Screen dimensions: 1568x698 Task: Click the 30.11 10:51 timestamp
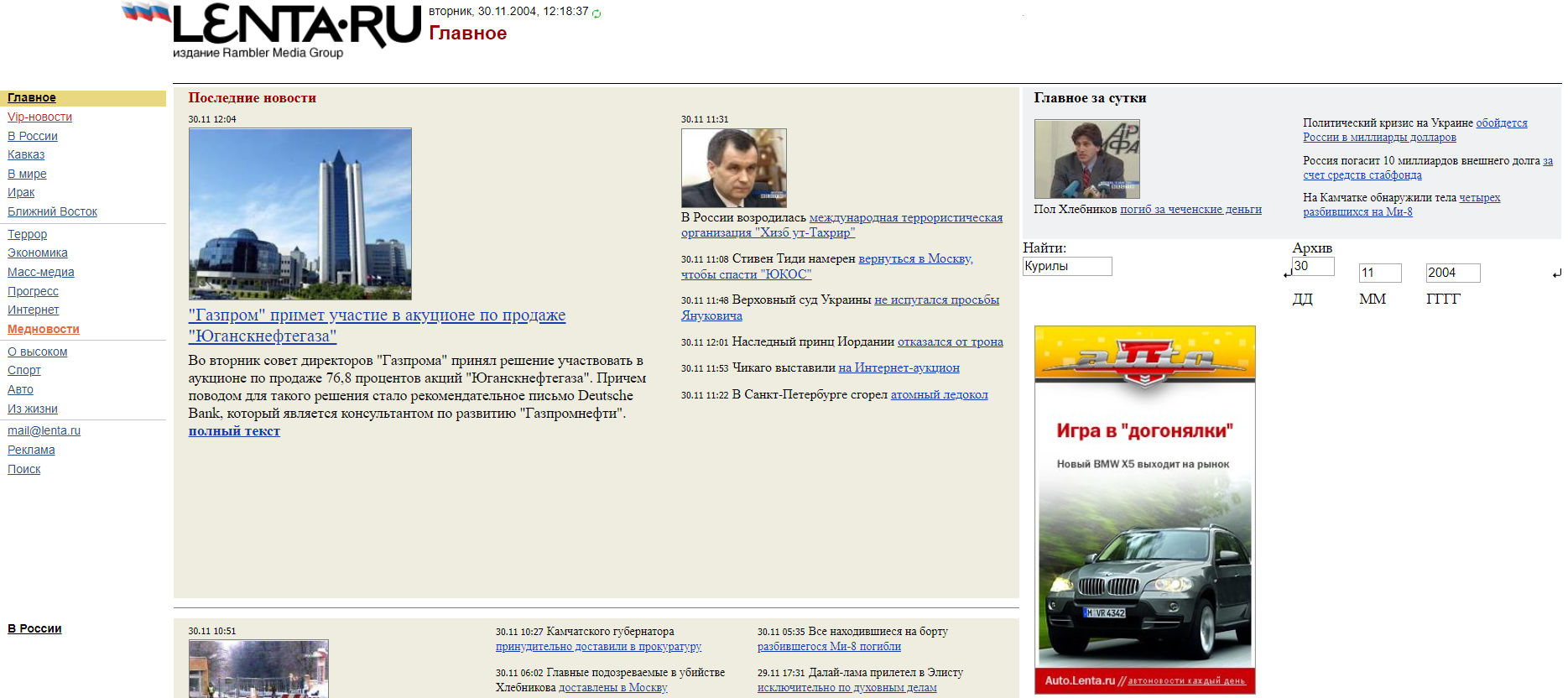coord(212,631)
